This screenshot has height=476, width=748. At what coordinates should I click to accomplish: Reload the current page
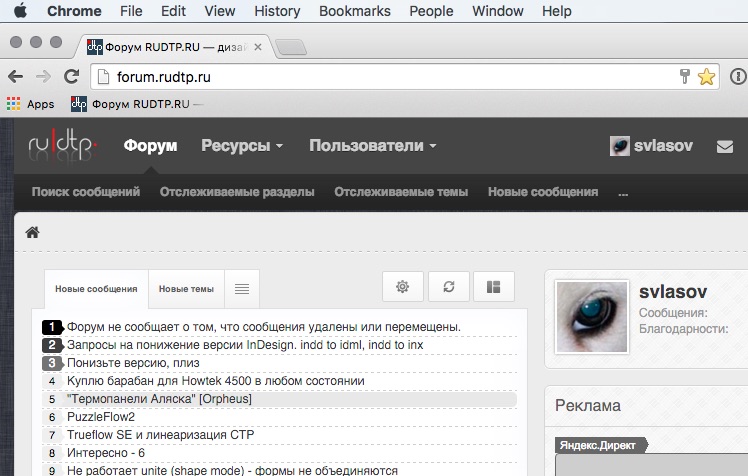point(72,76)
